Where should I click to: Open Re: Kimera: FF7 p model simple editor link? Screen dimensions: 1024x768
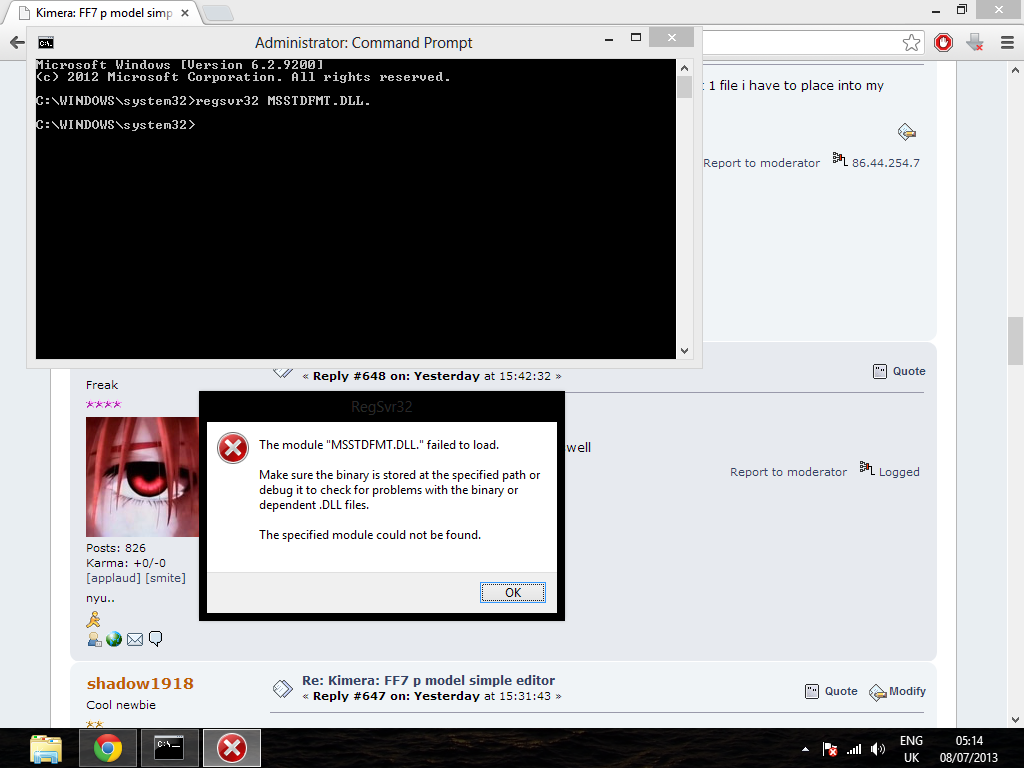[x=428, y=680]
